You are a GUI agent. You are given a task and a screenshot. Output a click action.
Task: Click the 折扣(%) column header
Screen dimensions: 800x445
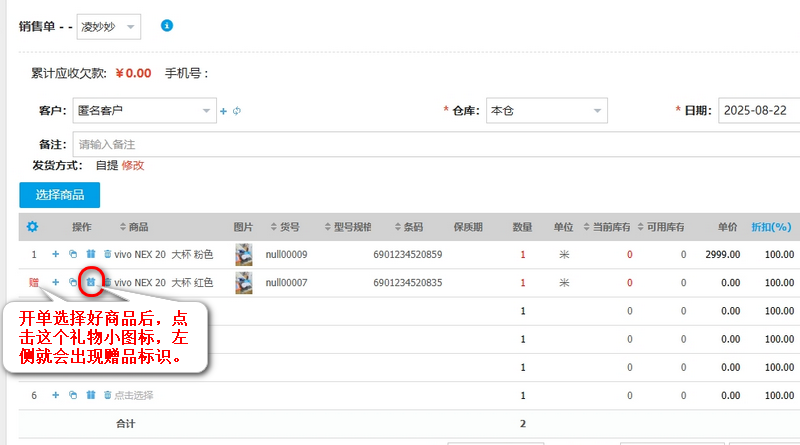(771, 227)
